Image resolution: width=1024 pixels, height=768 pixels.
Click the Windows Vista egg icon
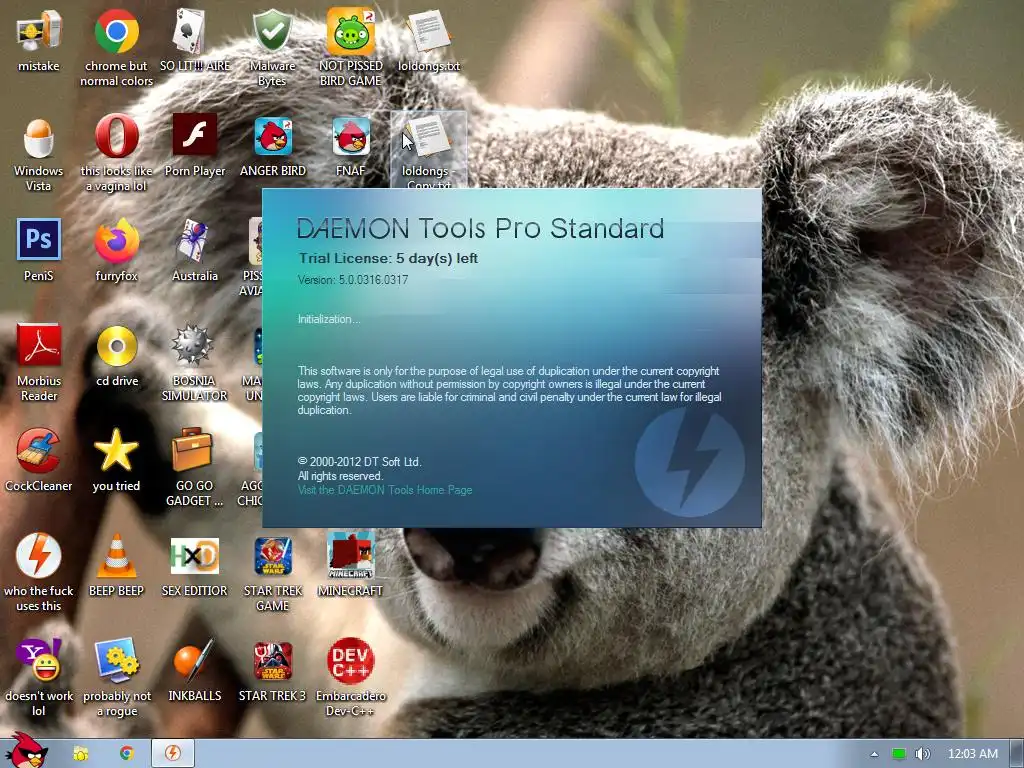[39, 137]
